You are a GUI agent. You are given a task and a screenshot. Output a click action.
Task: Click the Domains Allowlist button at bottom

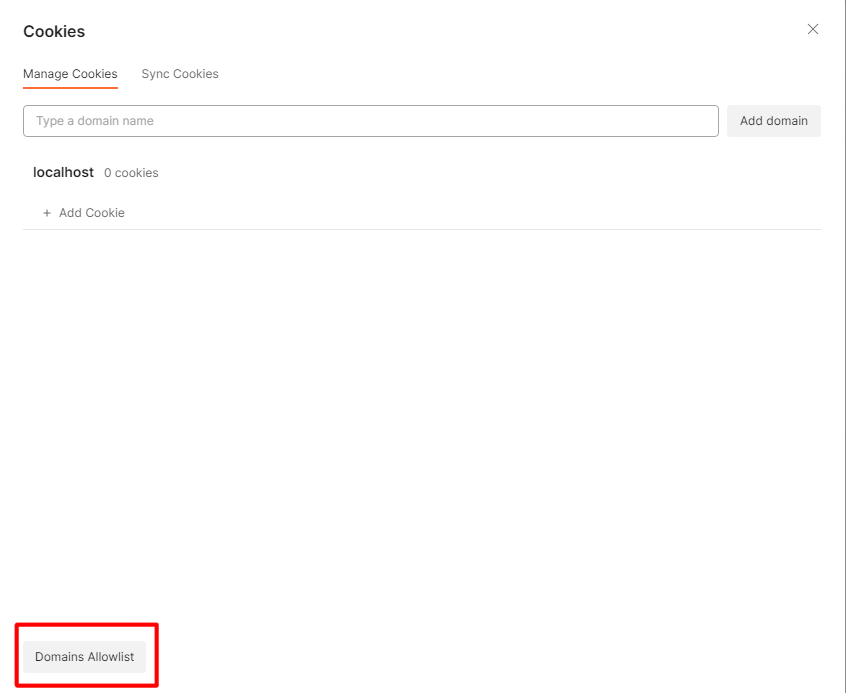point(85,657)
